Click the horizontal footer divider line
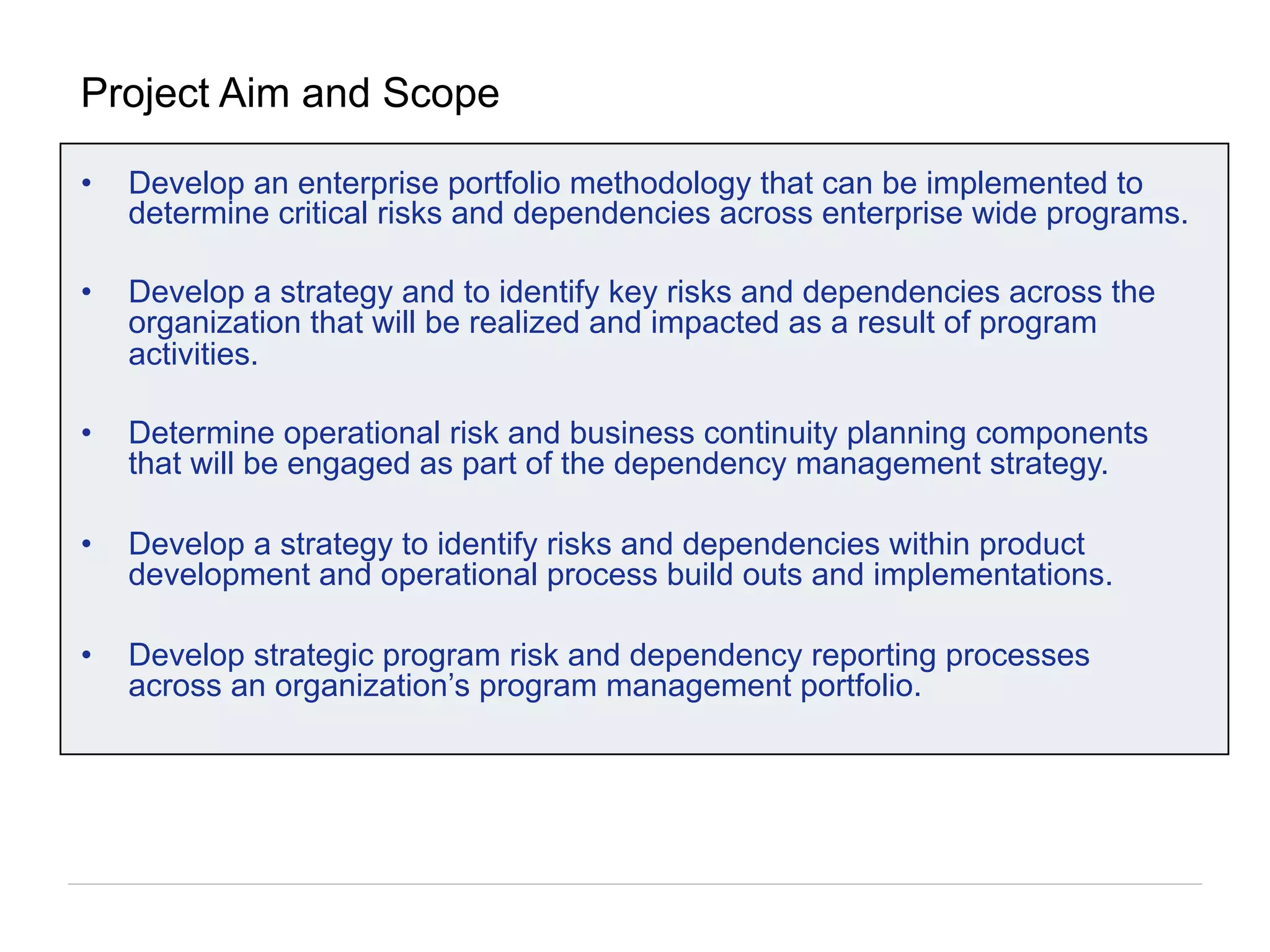Image resolution: width=1270 pixels, height=952 pixels. [x=634, y=884]
